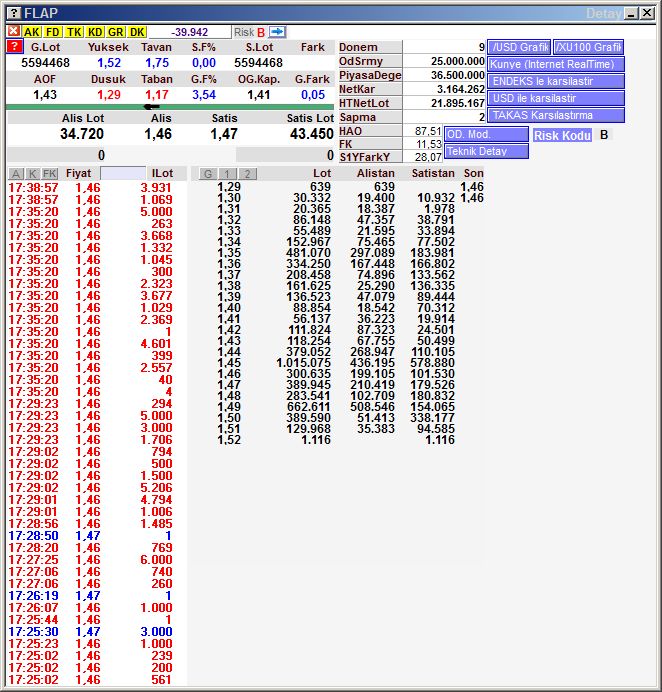662x692 pixels.
Task: Open Teknik Detay
Action: tap(487, 151)
